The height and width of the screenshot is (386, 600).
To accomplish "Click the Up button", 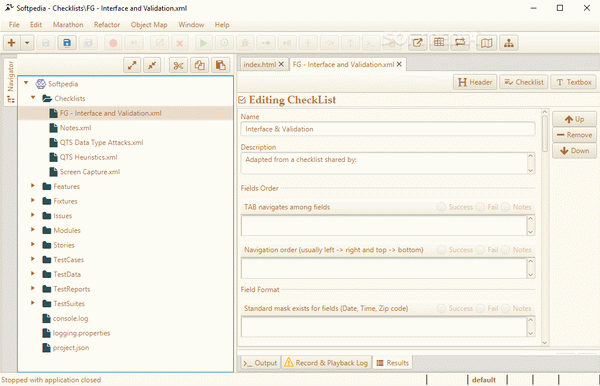I will (574, 119).
